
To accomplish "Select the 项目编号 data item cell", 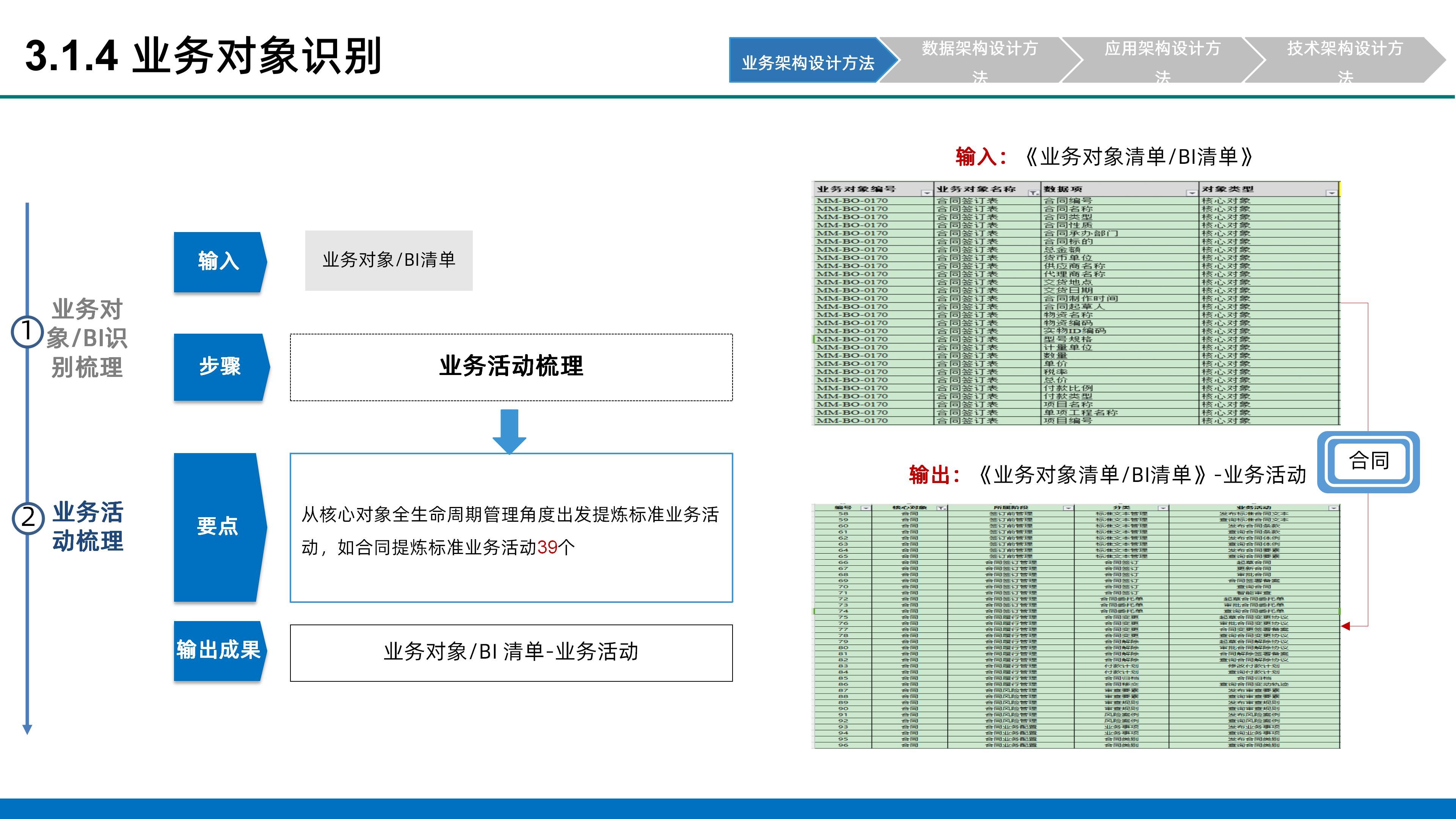I will click(1120, 420).
